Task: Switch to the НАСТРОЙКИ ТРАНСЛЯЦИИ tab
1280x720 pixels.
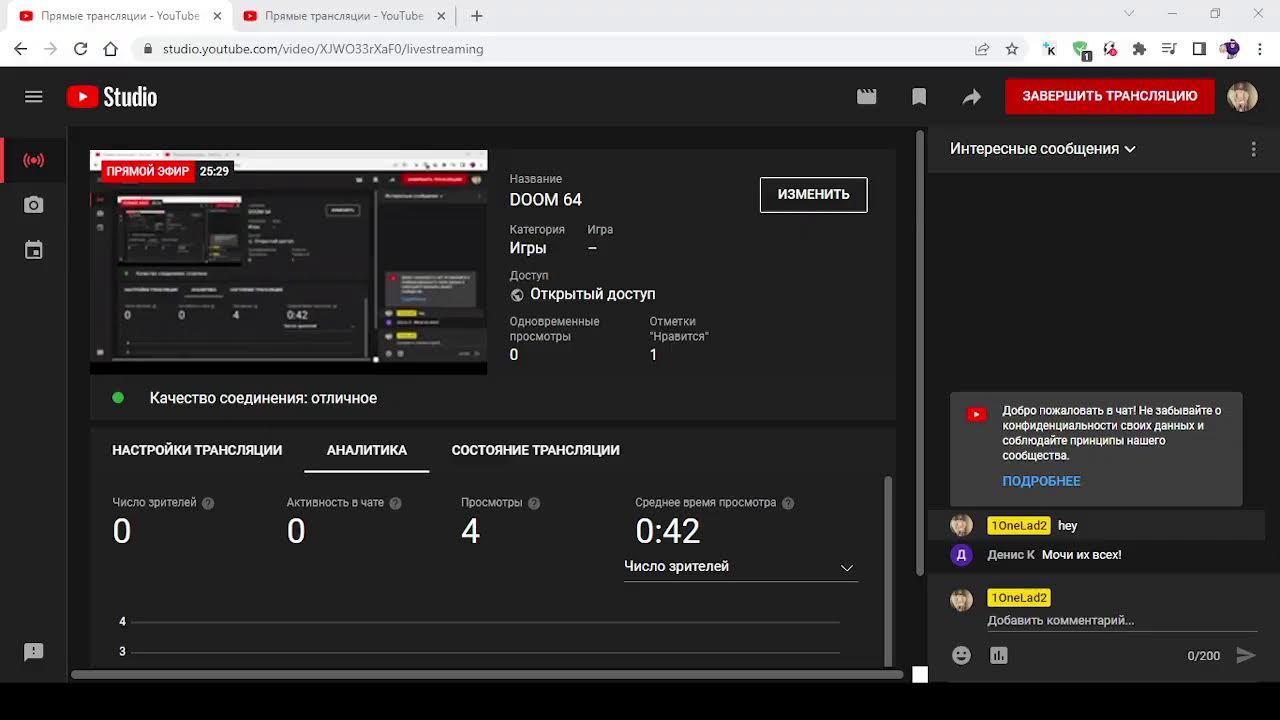Action: (197, 450)
